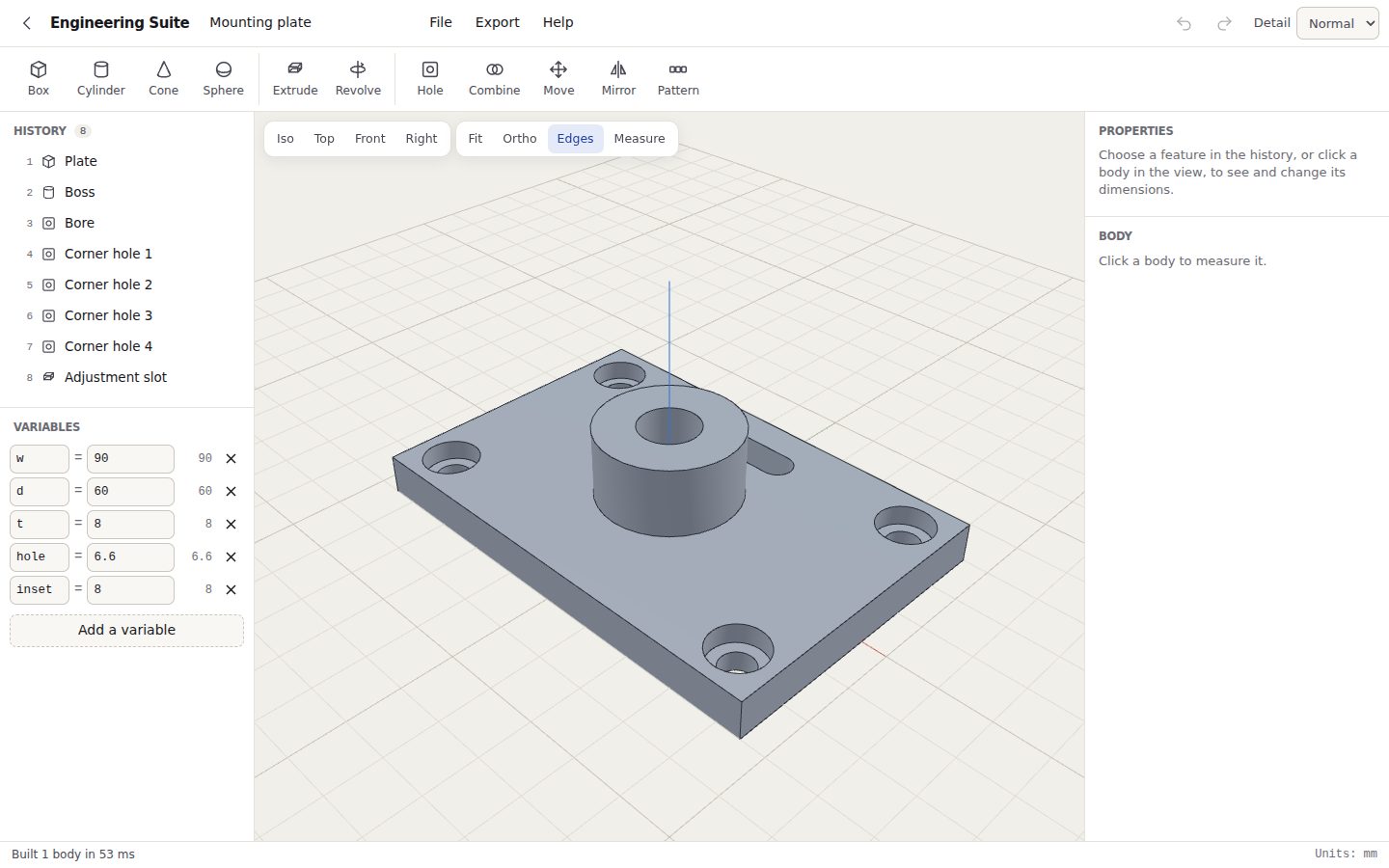Delete the w variable
This screenshot has width=1389, height=868.
coord(231,459)
